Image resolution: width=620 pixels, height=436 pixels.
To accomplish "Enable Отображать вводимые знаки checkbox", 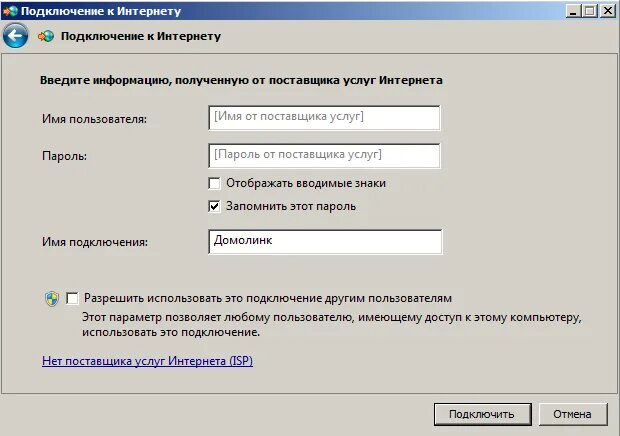I will (x=214, y=183).
